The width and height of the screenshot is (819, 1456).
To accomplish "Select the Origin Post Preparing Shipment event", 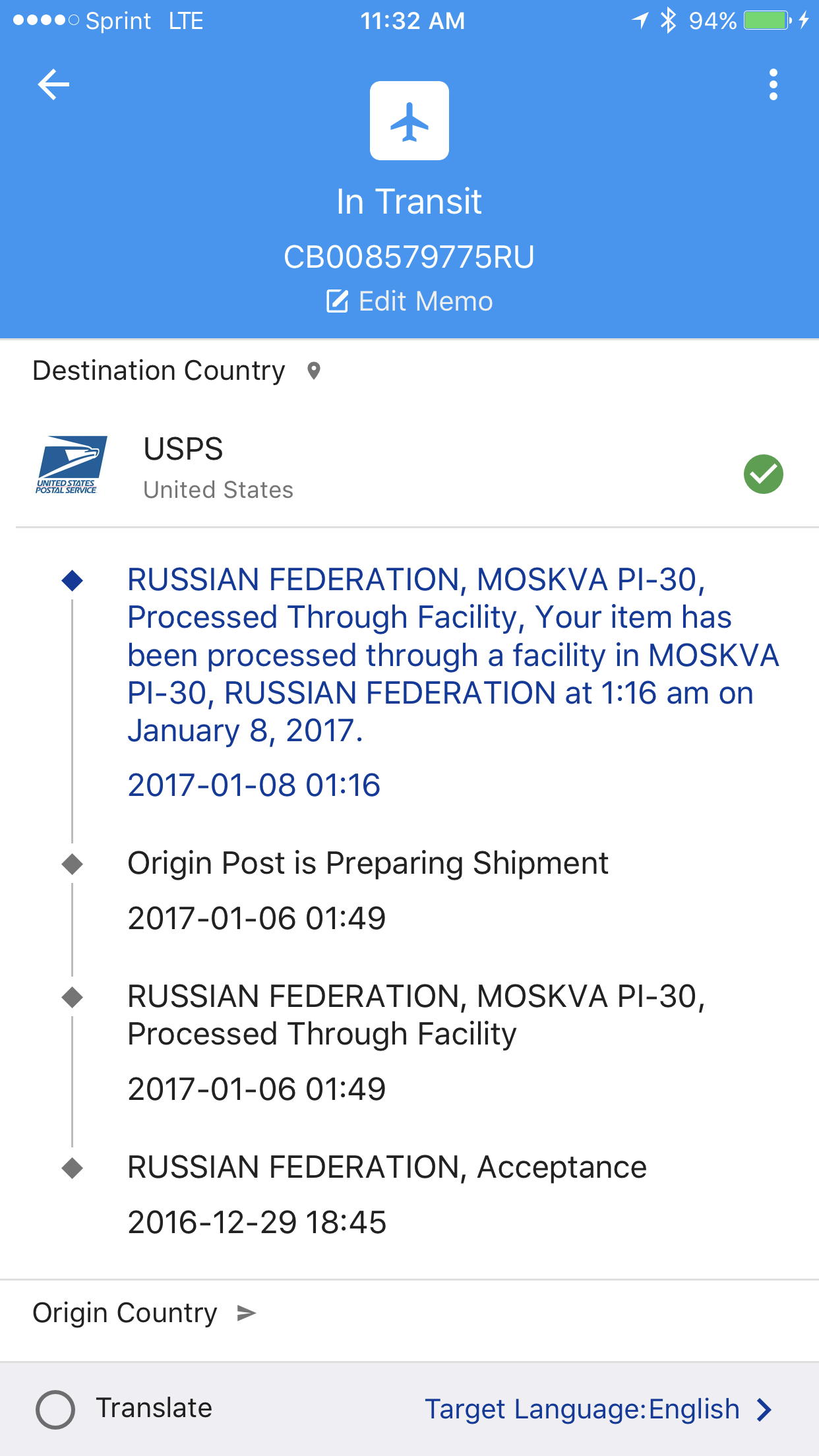I will (x=367, y=864).
